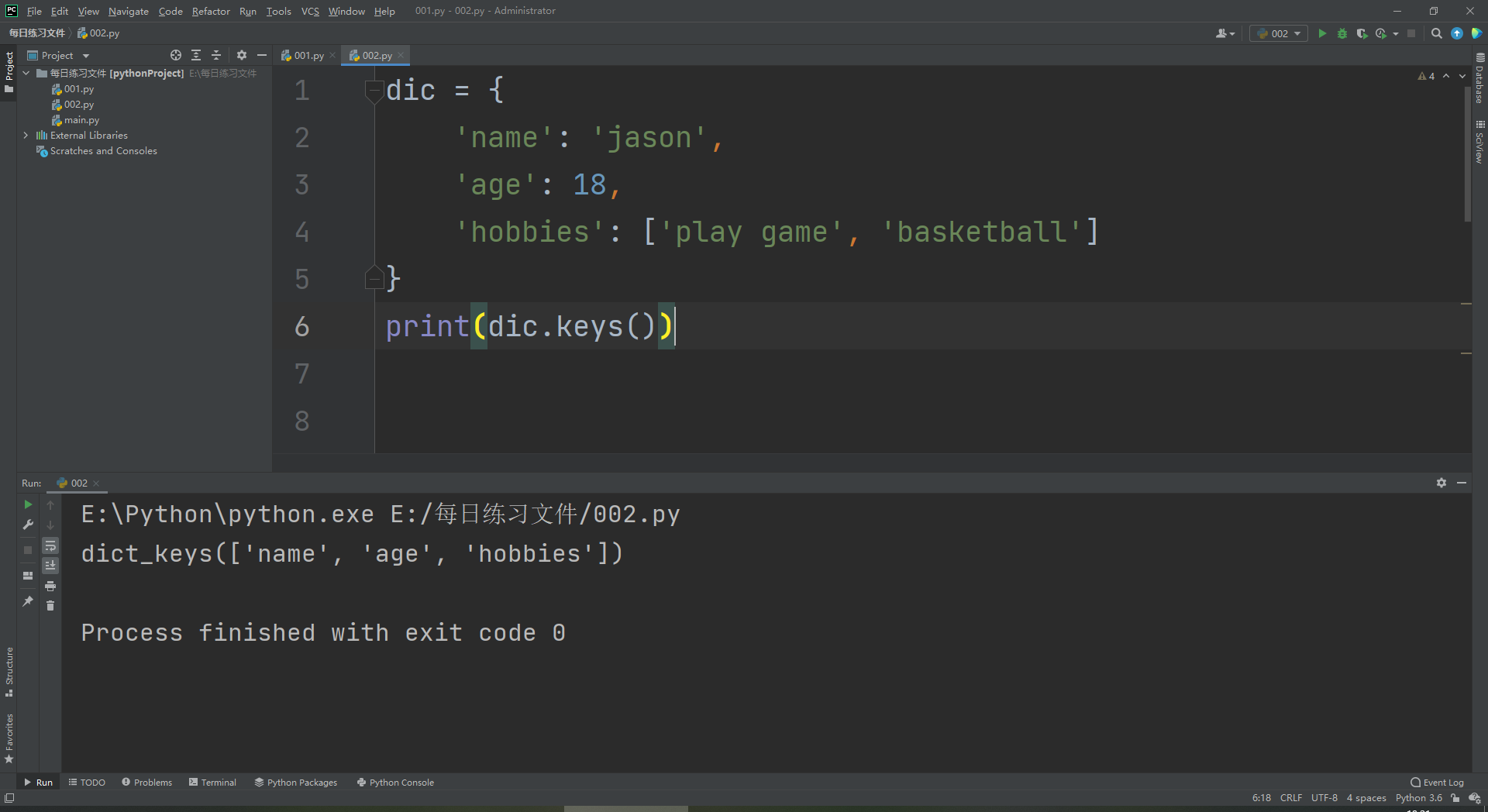
Task: Pin the Run tab
Action: point(29,600)
